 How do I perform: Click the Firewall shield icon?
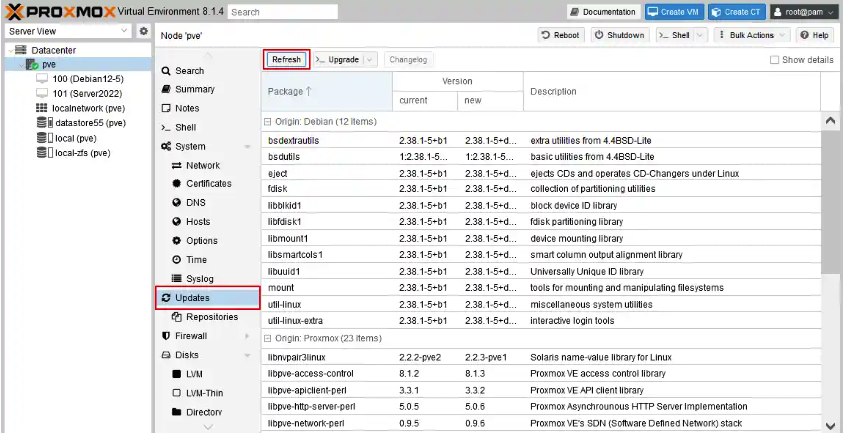pos(166,336)
